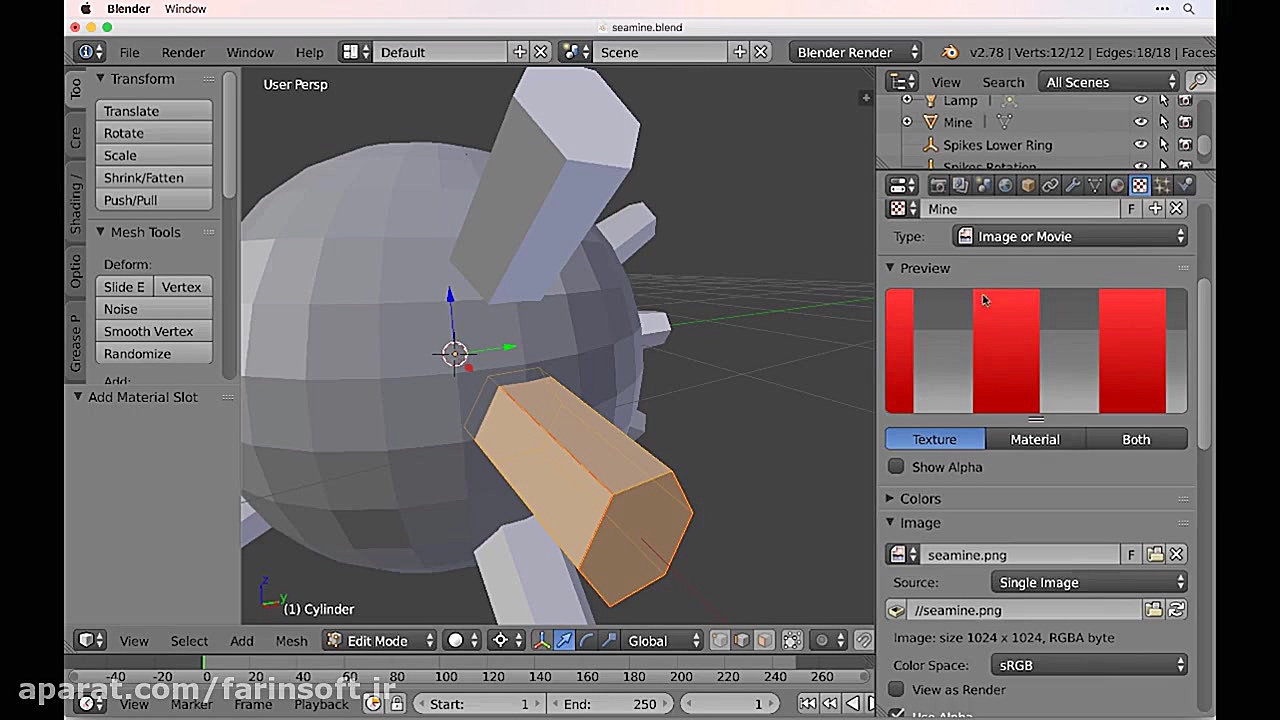This screenshot has width=1280, height=720.
Task: Open Modifiers wrench properties tab
Action: click(1073, 185)
